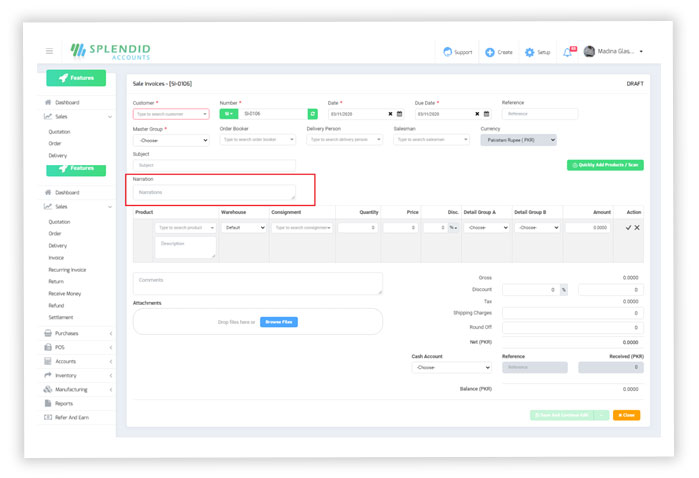
Task: View notifications via bell icon
Action: [569, 52]
